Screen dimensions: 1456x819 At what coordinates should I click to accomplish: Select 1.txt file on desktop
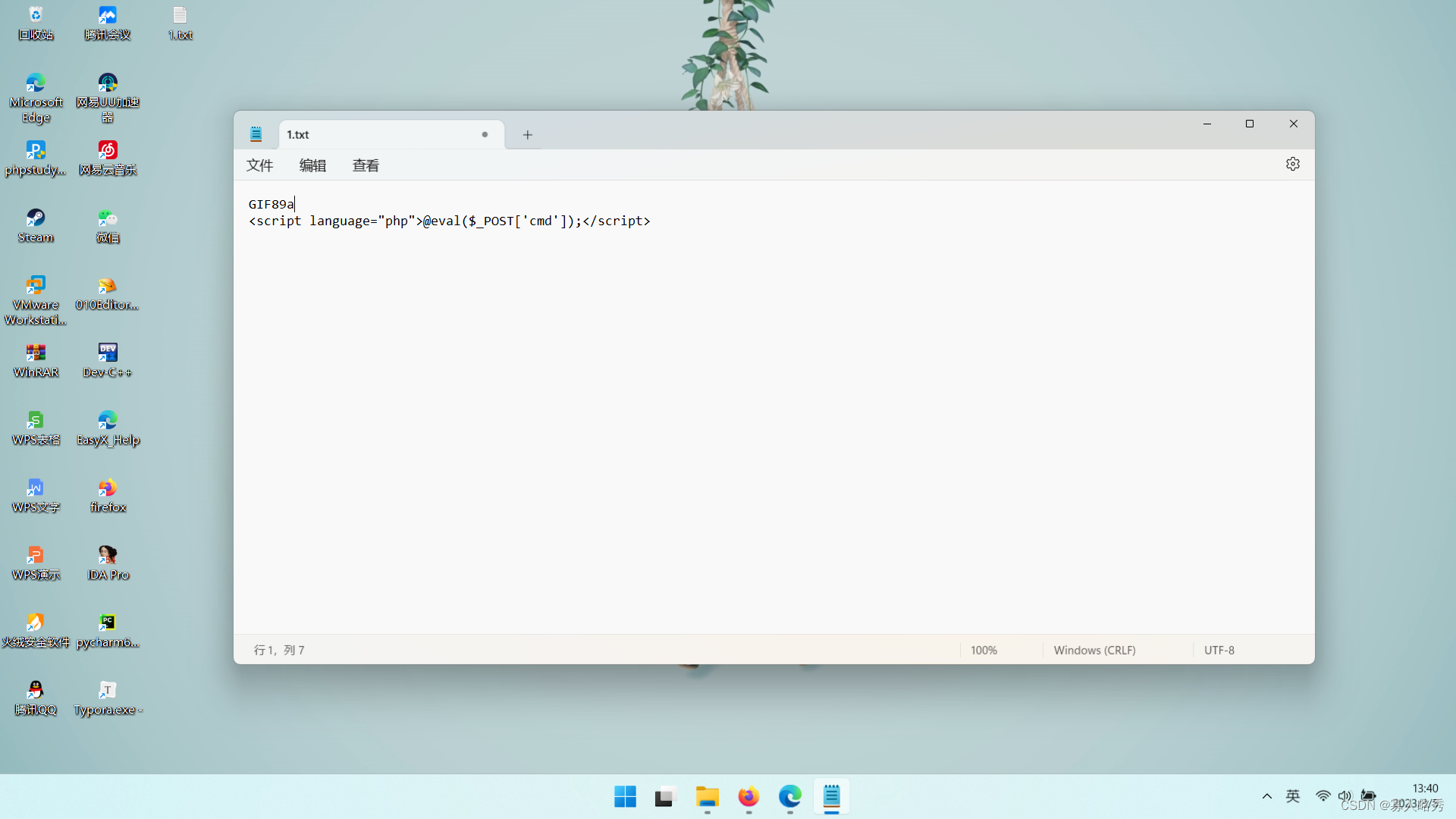(x=180, y=23)
